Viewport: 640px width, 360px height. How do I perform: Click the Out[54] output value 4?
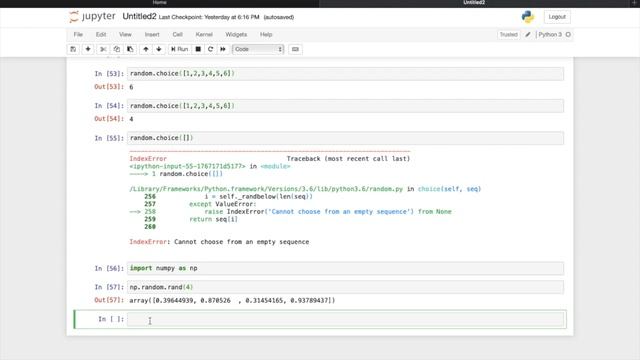(x=131, y=119)
